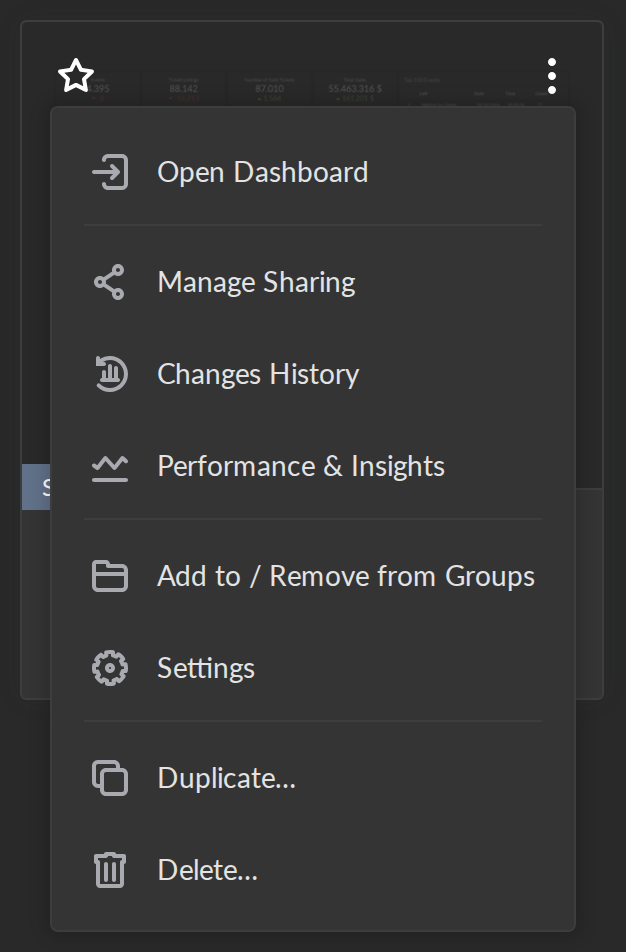Select Open Dashboard menu entry
The height and width of the screenshot is (952, 626).
pos(313,172)
